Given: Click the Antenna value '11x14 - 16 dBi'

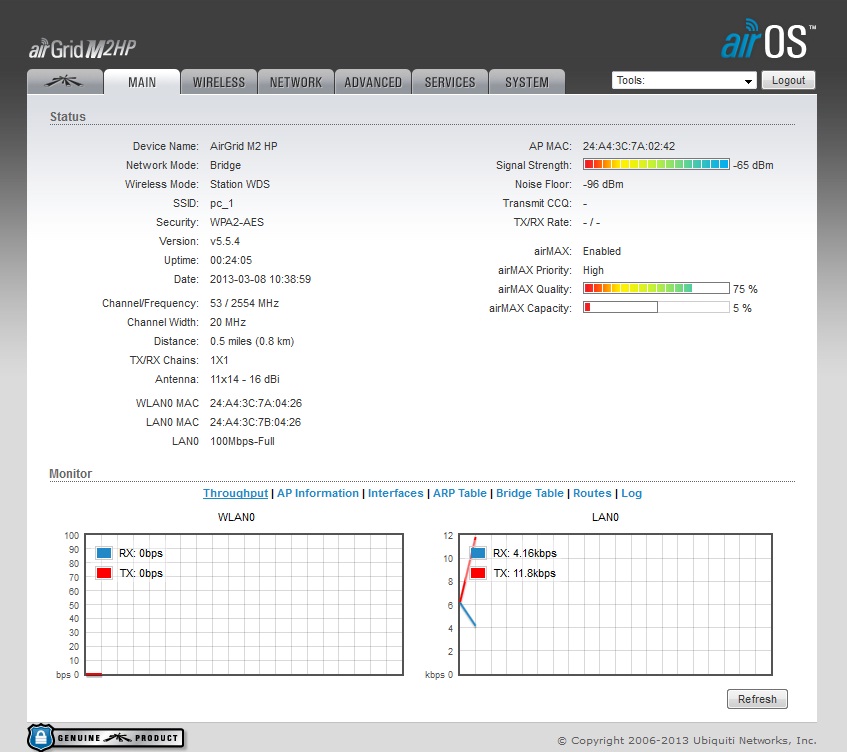Looking at the screenshot, I should [245, 379].
